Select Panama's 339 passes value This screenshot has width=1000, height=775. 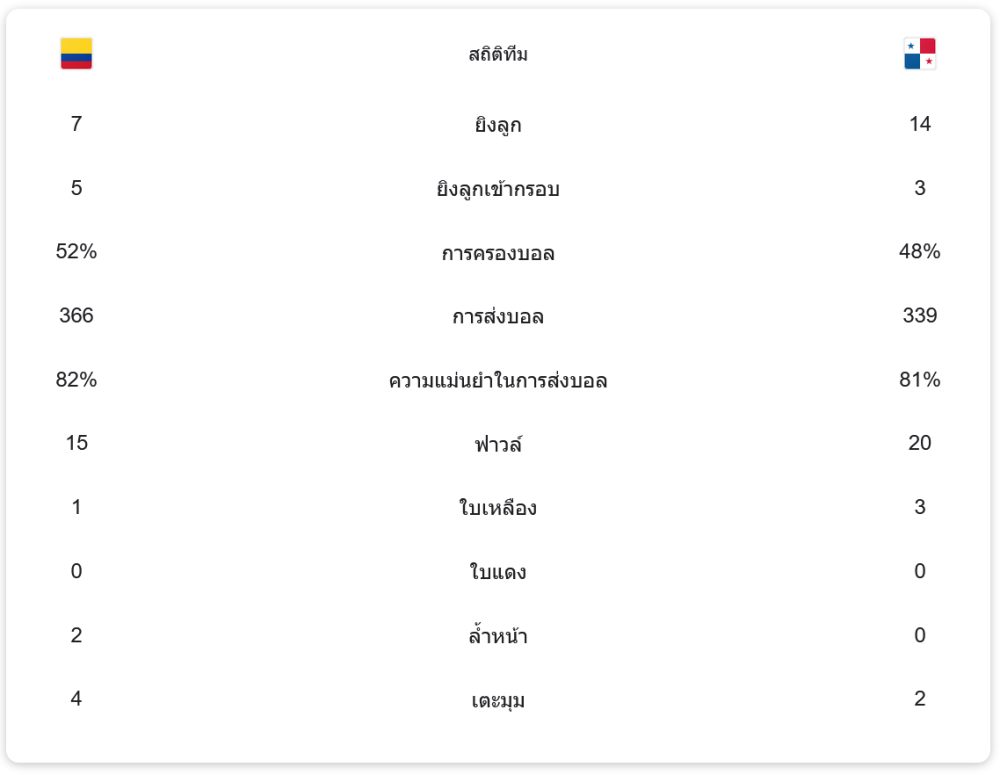point(919,316)
